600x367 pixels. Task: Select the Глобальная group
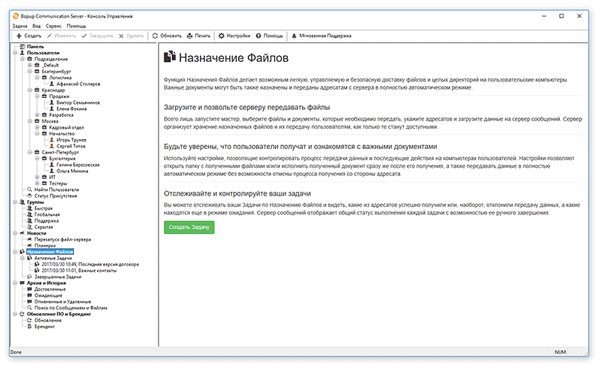click(47, 214)
